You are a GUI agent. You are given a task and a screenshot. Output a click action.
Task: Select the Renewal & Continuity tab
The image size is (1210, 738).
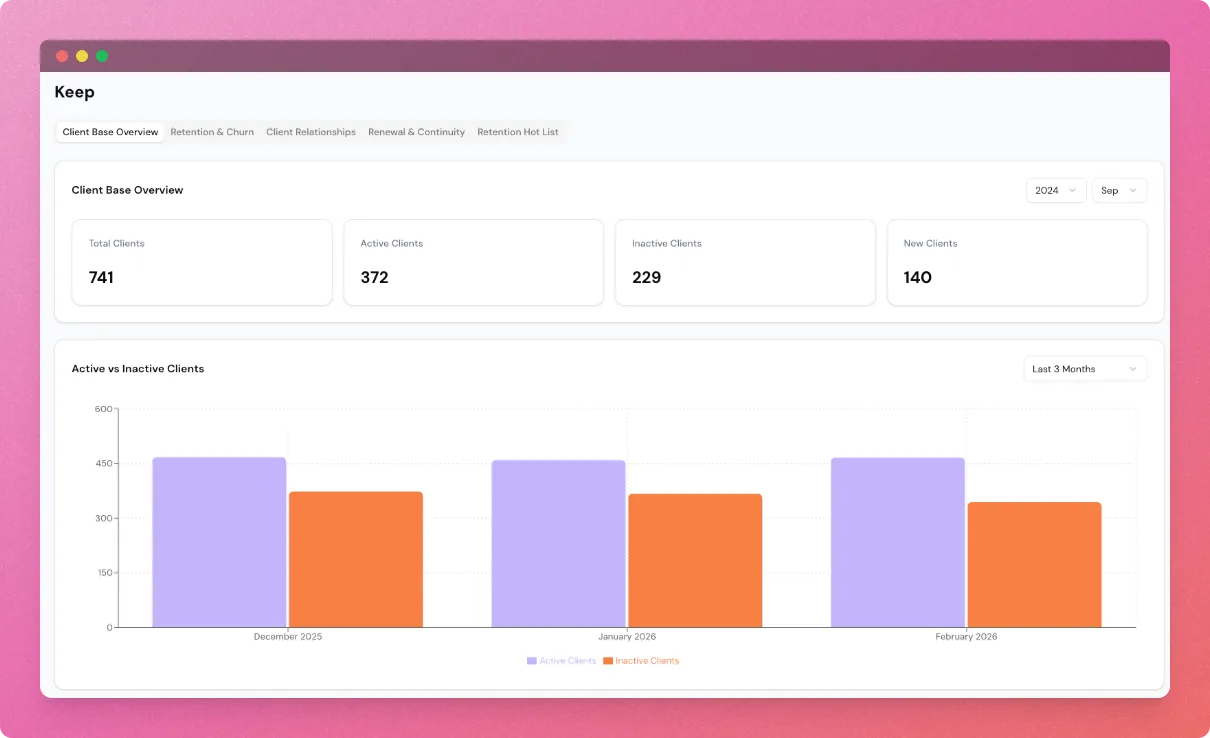coord(416,131)
